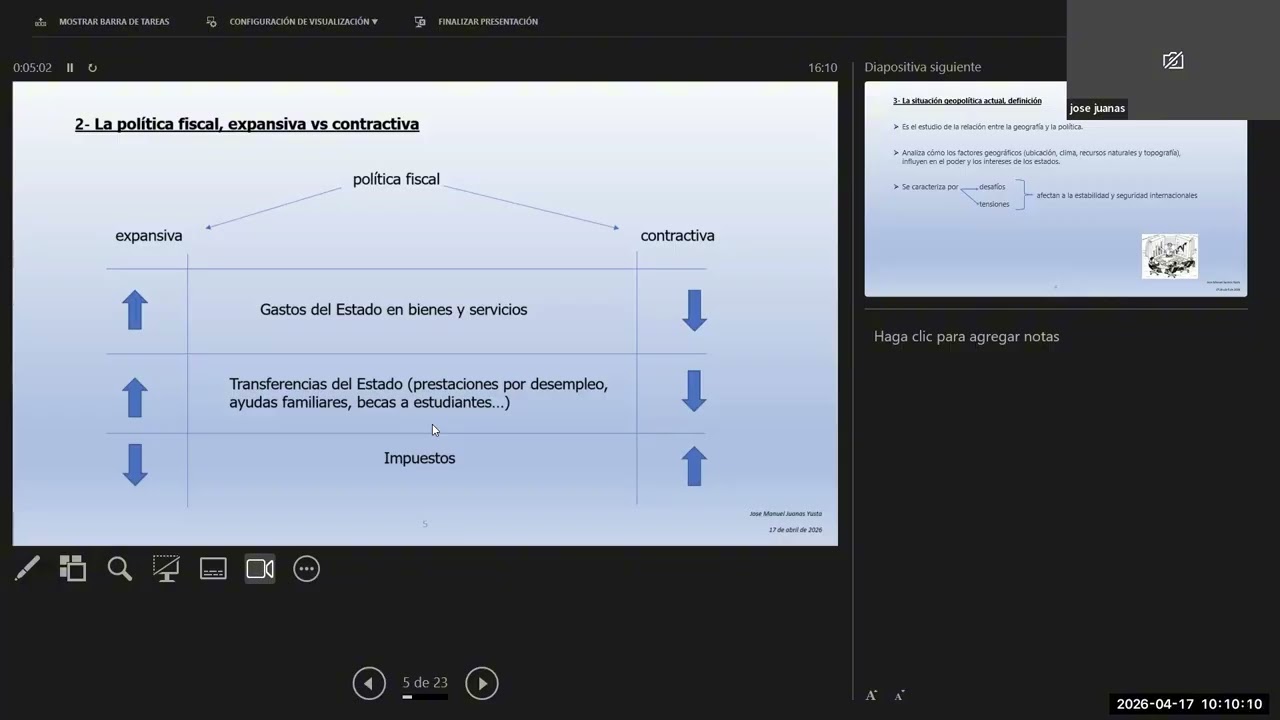Click Mostrar barra de tareas
This screenshot has height=720, width=1280.
coord(102,22)
